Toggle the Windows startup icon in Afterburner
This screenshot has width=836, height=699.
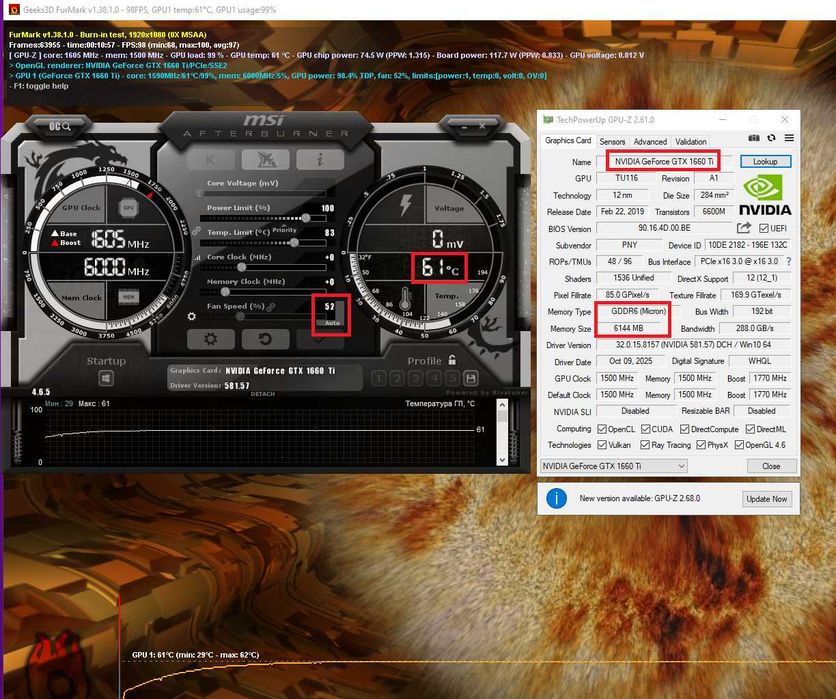coord(106,379)
